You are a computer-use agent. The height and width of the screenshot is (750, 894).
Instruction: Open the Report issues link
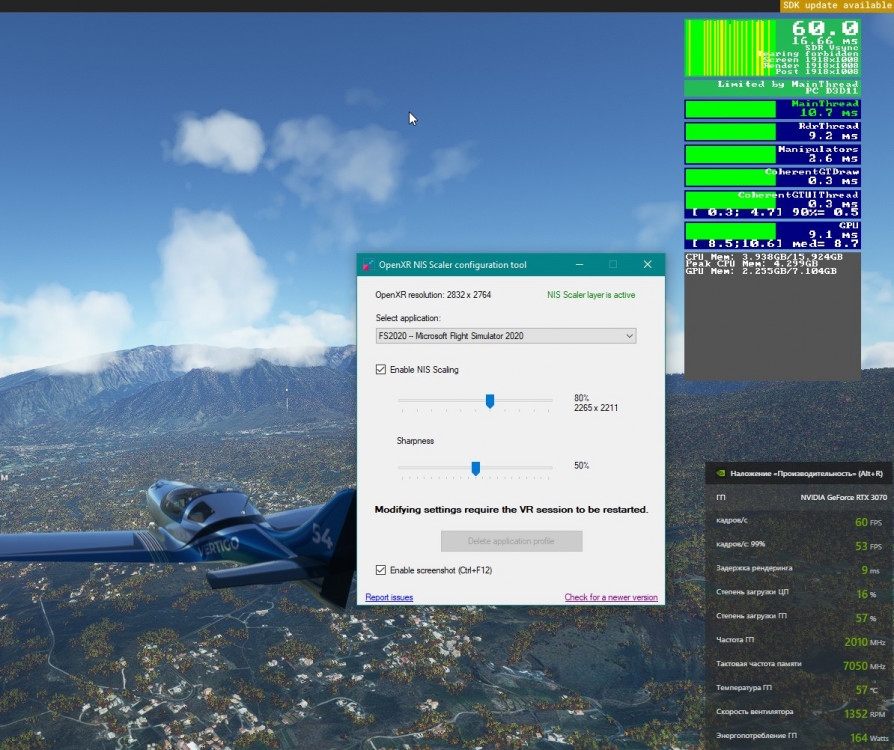[389, 597]
